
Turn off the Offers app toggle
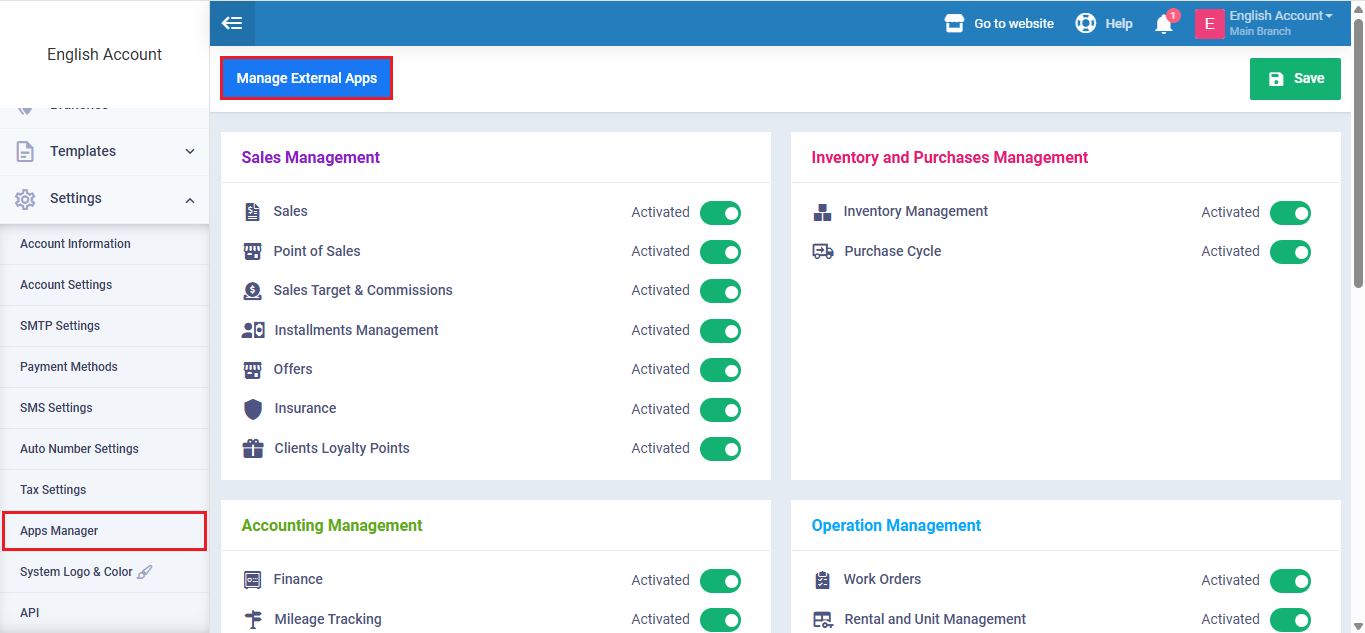(x=720, y=370)
